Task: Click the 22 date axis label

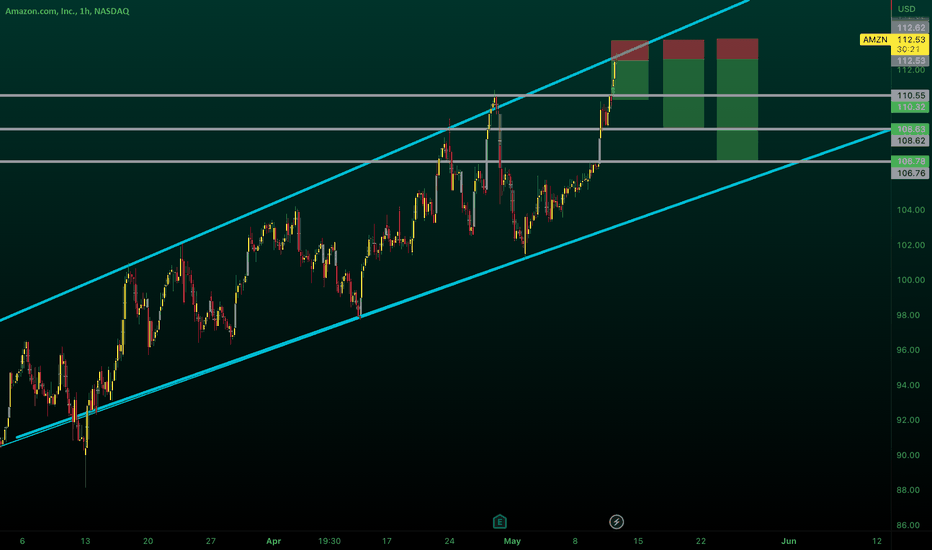Action: click(701, 541)
